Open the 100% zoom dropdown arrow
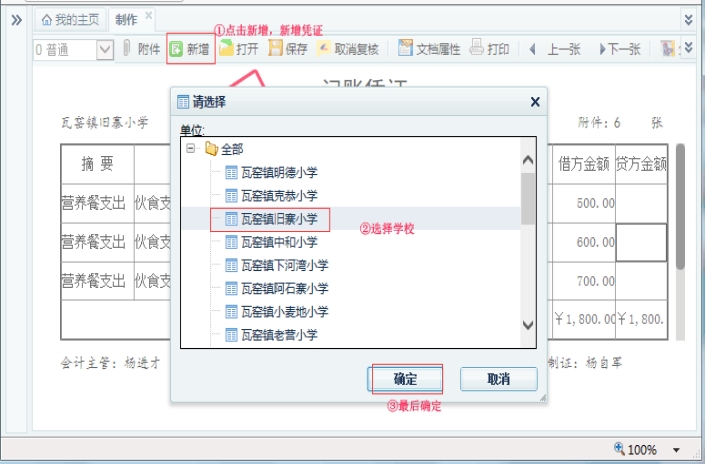The height and width of the screenshot is (464, 706). 676,450
